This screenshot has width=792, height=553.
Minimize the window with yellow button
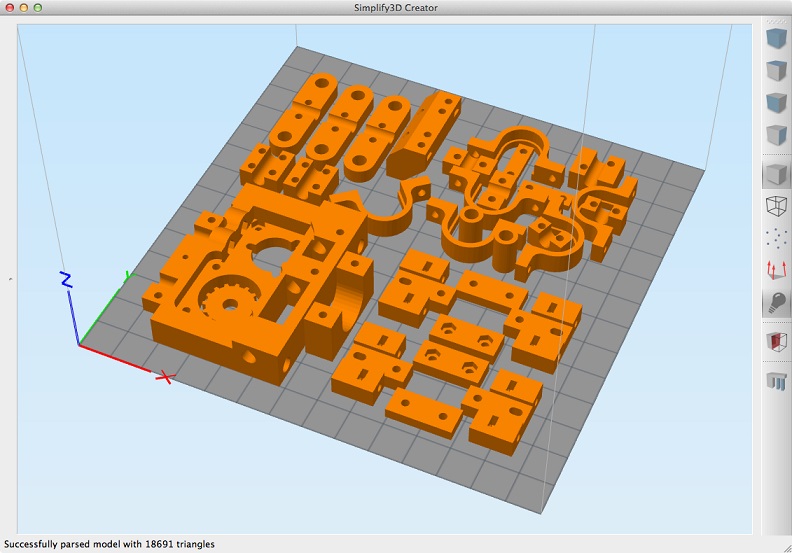(23, 8)
